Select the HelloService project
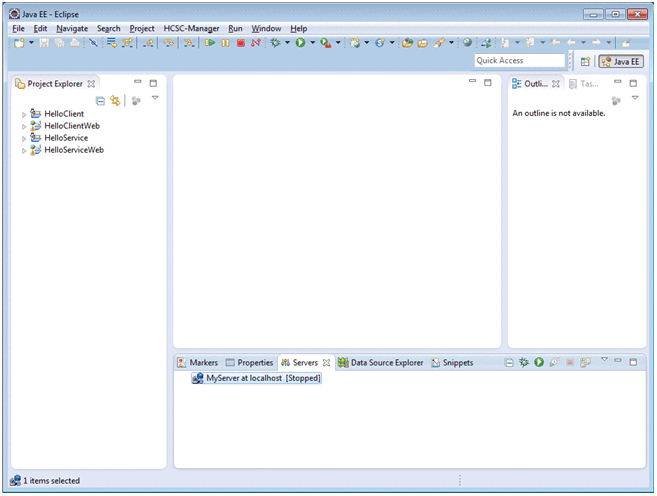This screenshot has width=657, height=496. click(65, 138)
